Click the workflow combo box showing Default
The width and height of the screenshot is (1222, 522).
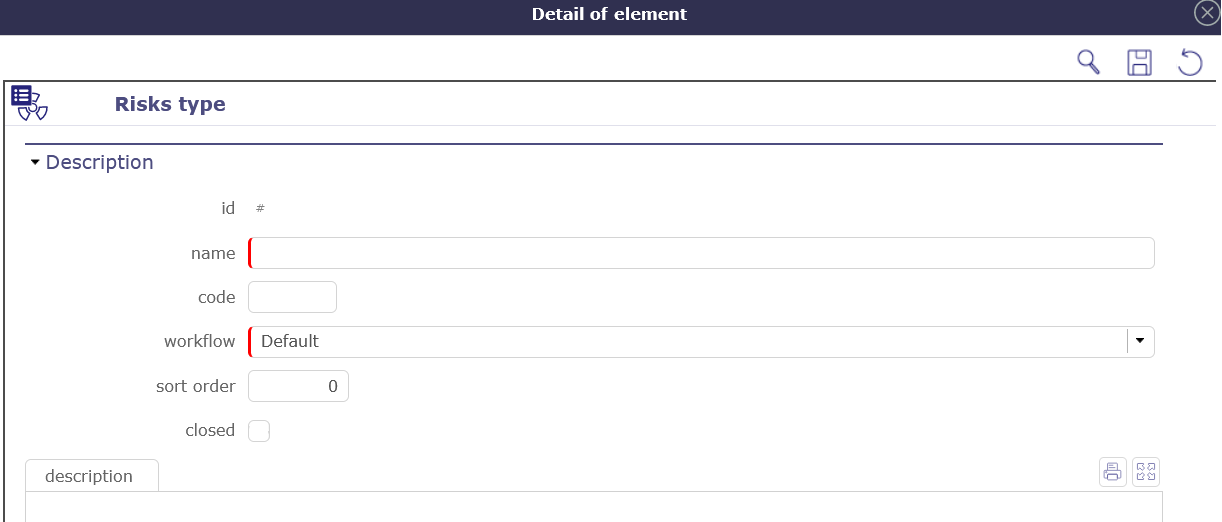(688, 341)
